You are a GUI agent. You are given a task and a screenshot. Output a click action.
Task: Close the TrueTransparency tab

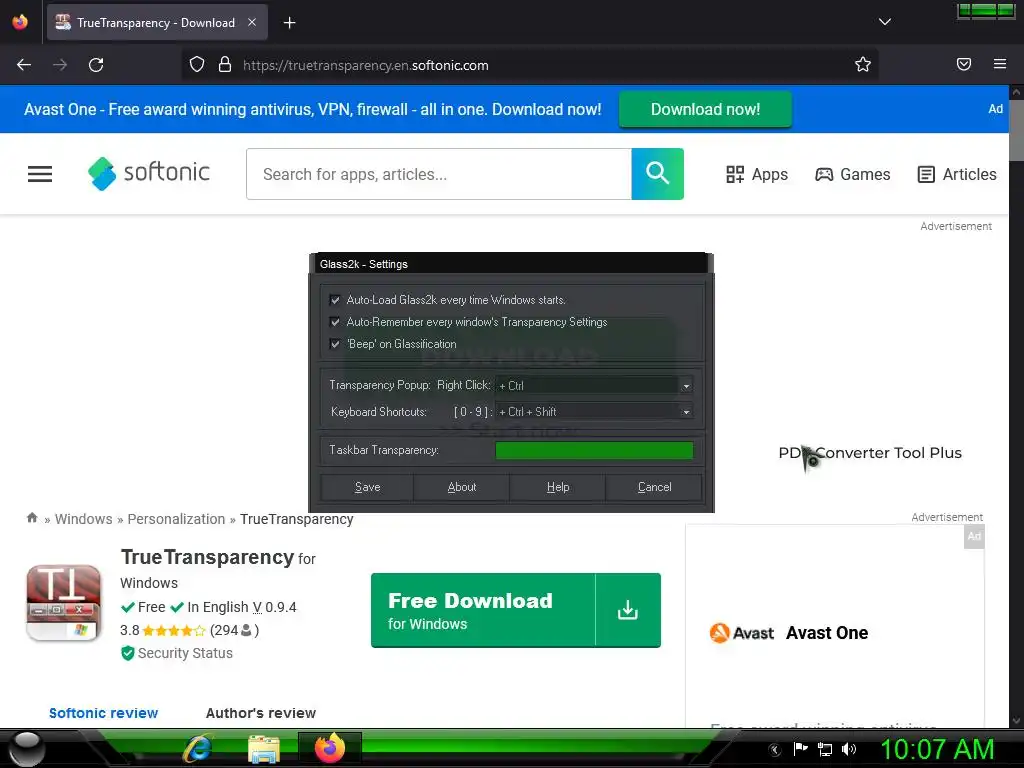point(252,22)
